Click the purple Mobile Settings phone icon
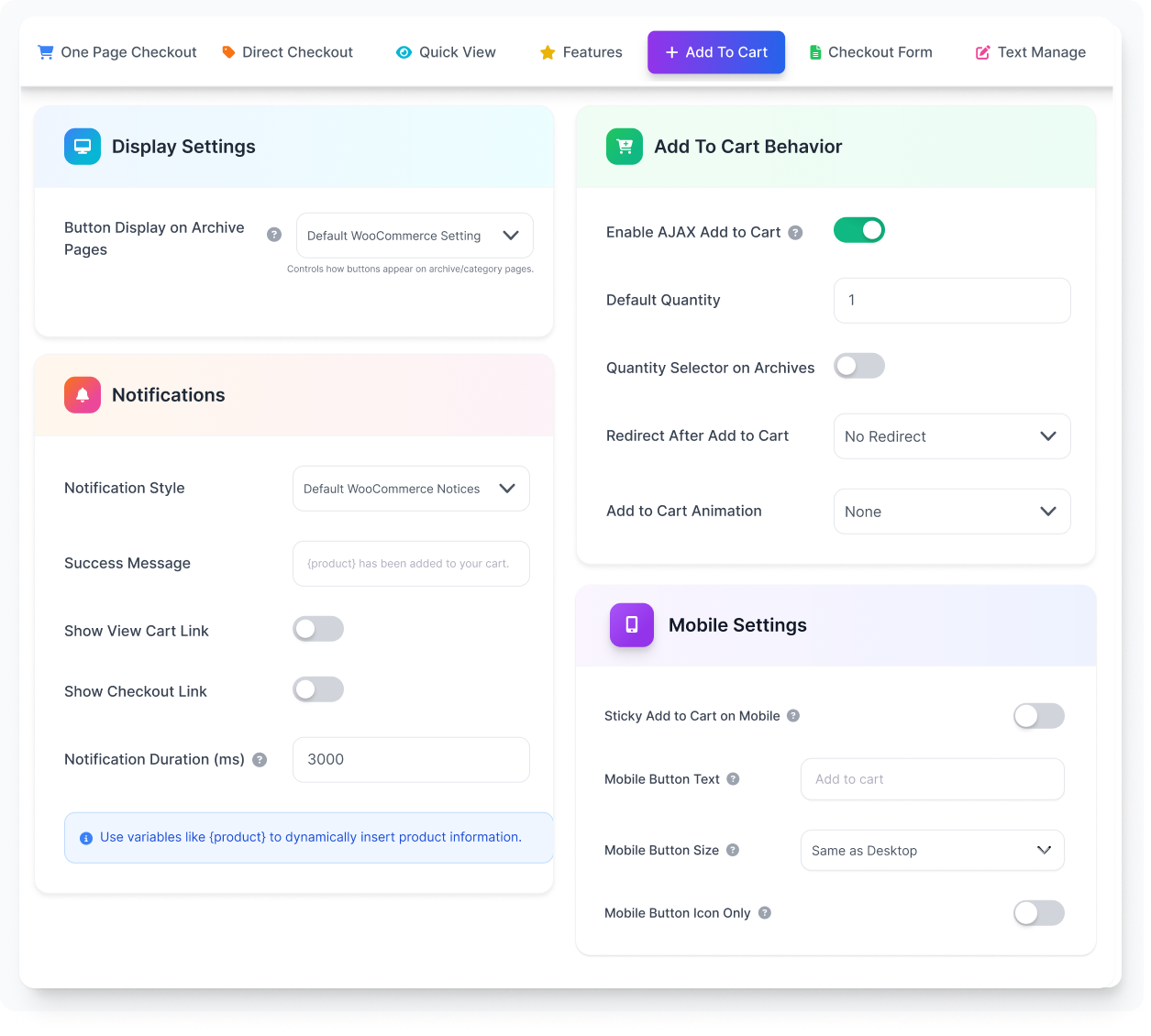This screenshot has height=1036, width=1151. coord(632,625)
